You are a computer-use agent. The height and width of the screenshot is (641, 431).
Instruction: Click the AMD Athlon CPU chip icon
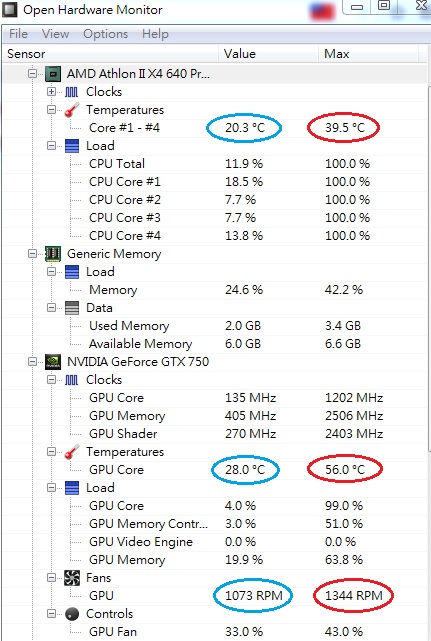[x=53, y=74]
